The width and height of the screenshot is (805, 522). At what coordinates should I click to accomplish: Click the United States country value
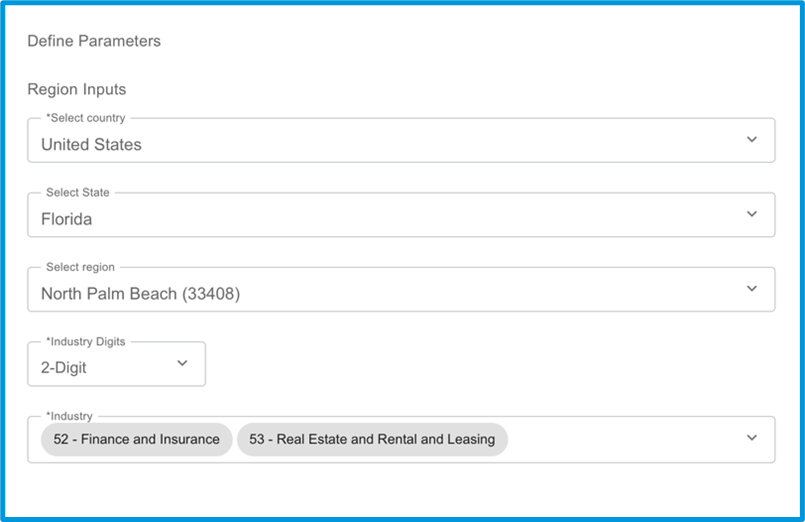coord(91,145)
